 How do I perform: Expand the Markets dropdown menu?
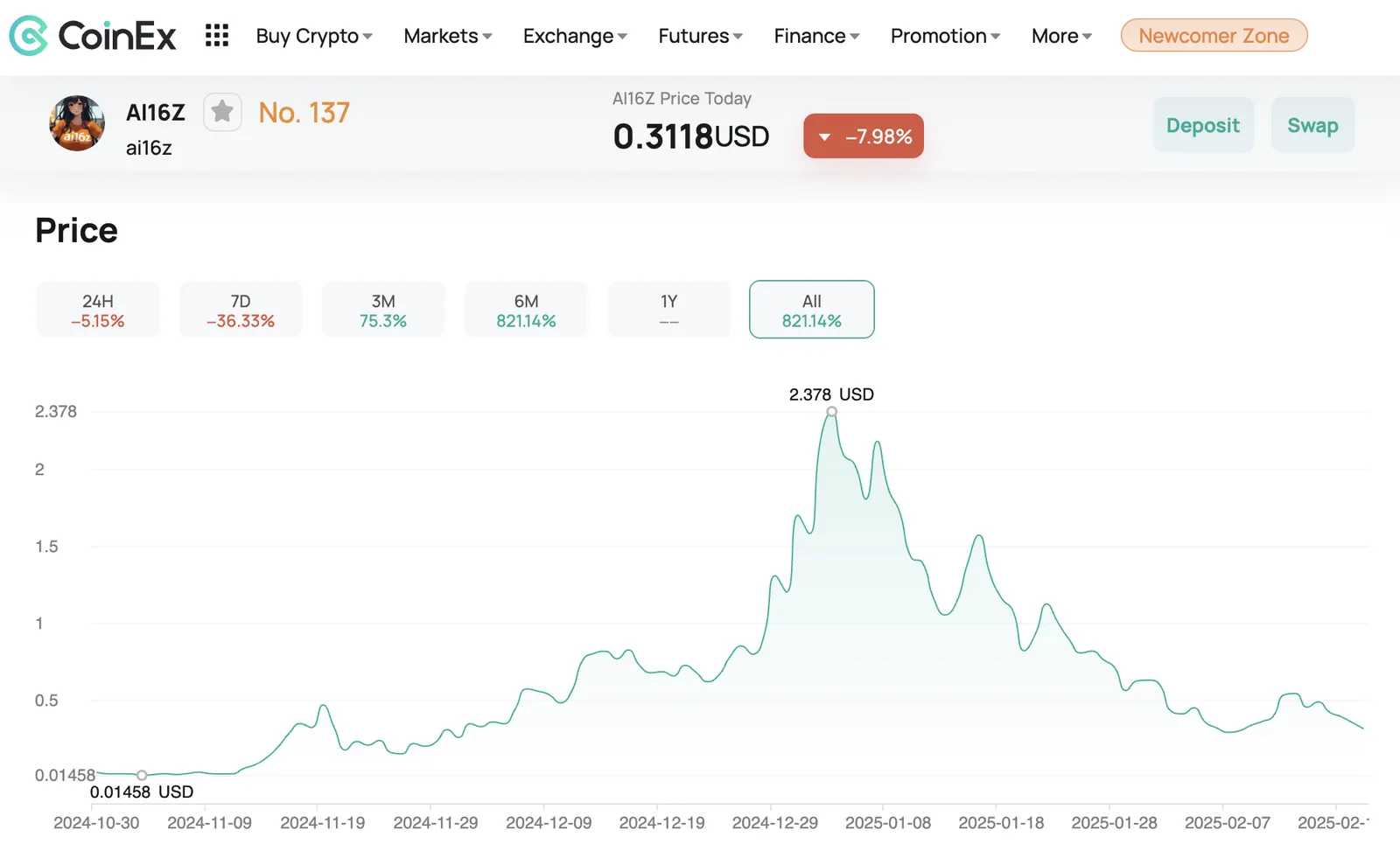(x=448, y=36)
